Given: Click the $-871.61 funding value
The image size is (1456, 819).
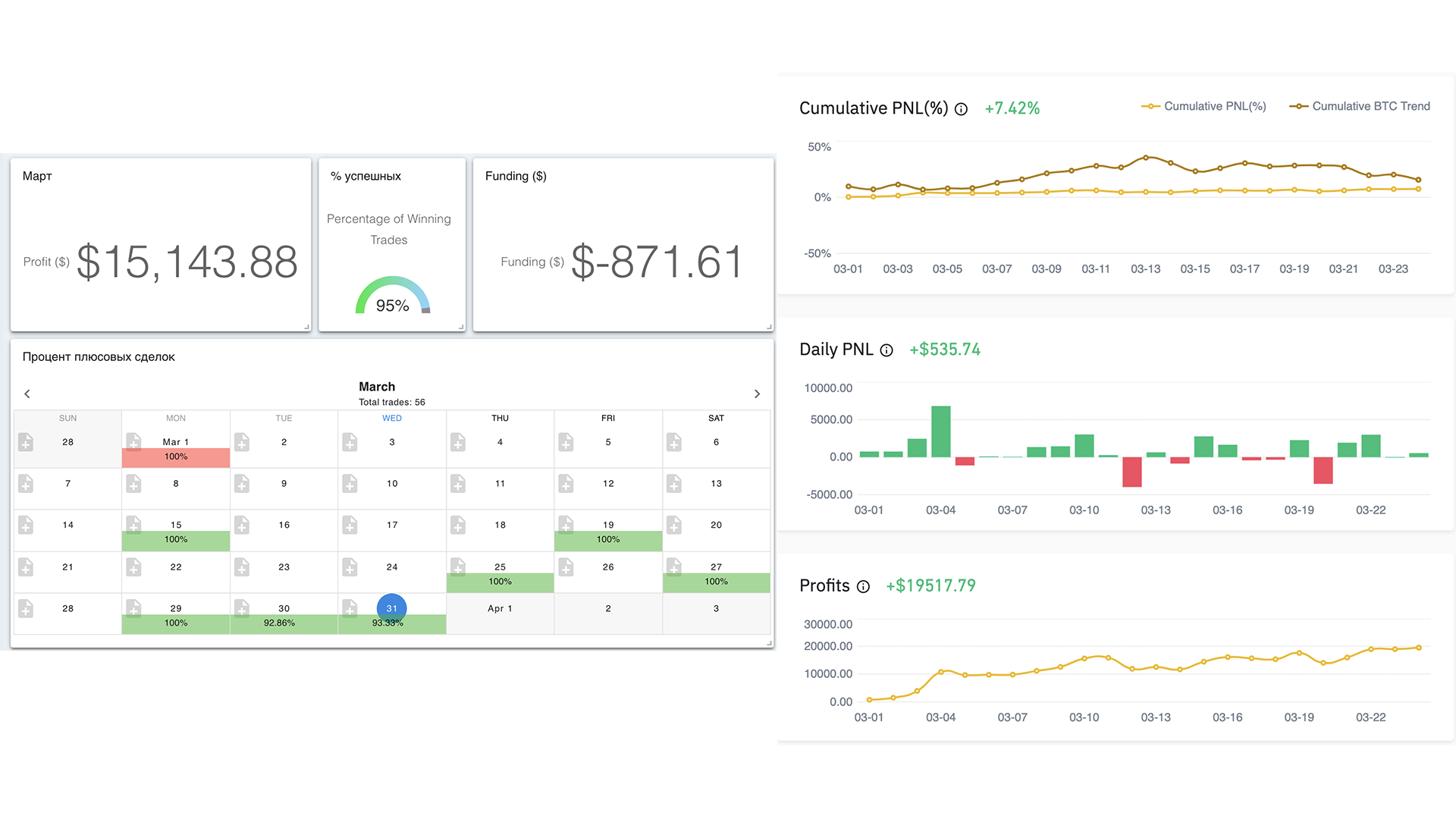Looking at the screenshot, I should click(x=657, y=262).
